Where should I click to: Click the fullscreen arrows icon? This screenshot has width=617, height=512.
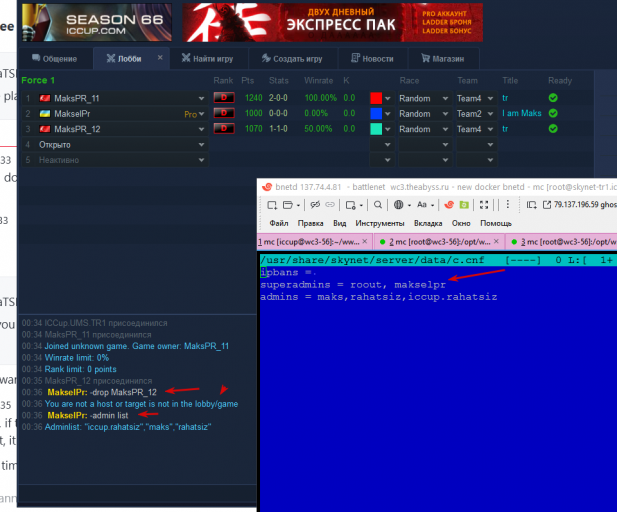pos(484,205)
